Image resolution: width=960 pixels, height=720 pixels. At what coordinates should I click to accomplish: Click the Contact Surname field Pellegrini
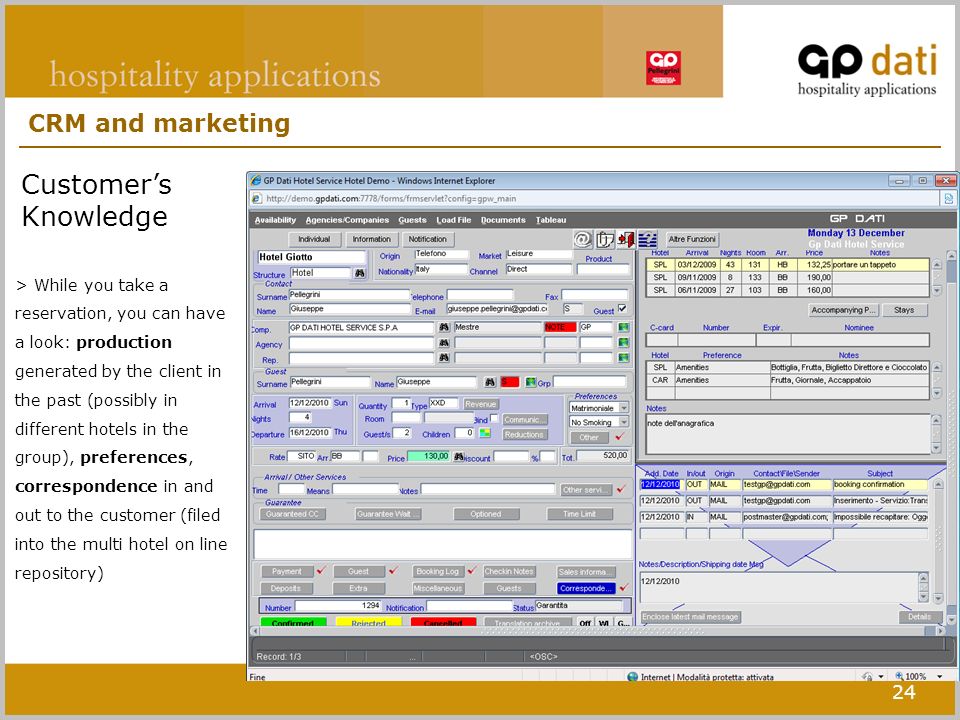click(349, 295)
